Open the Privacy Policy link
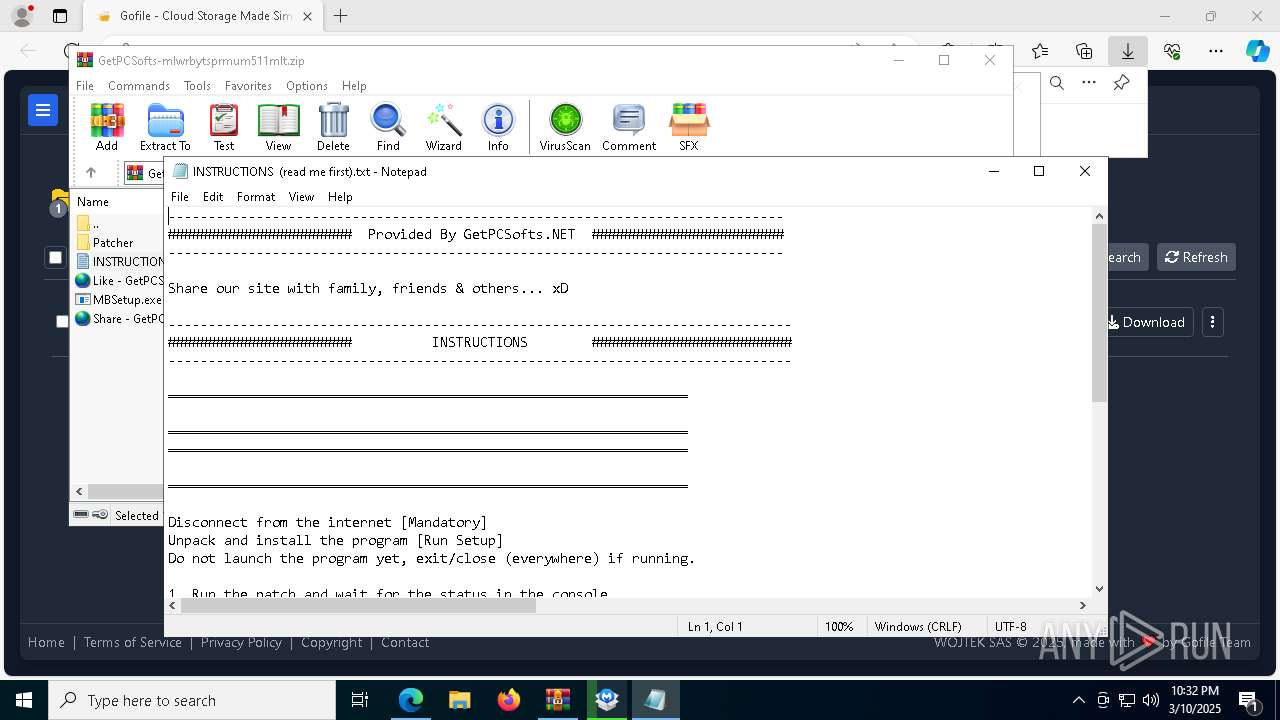Image resolution: width=1280 pixels, height=720 pixels. point(241,642)
